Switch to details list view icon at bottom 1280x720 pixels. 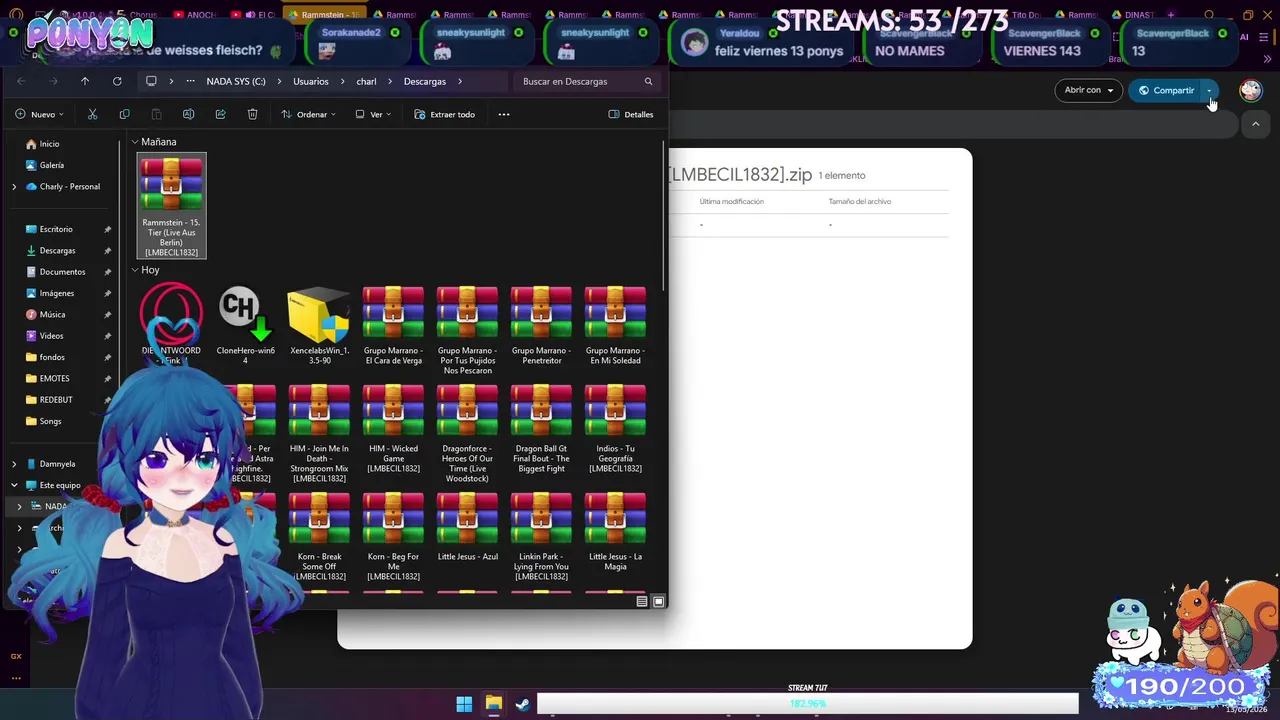pyautogui.click(x=642, y=601)
